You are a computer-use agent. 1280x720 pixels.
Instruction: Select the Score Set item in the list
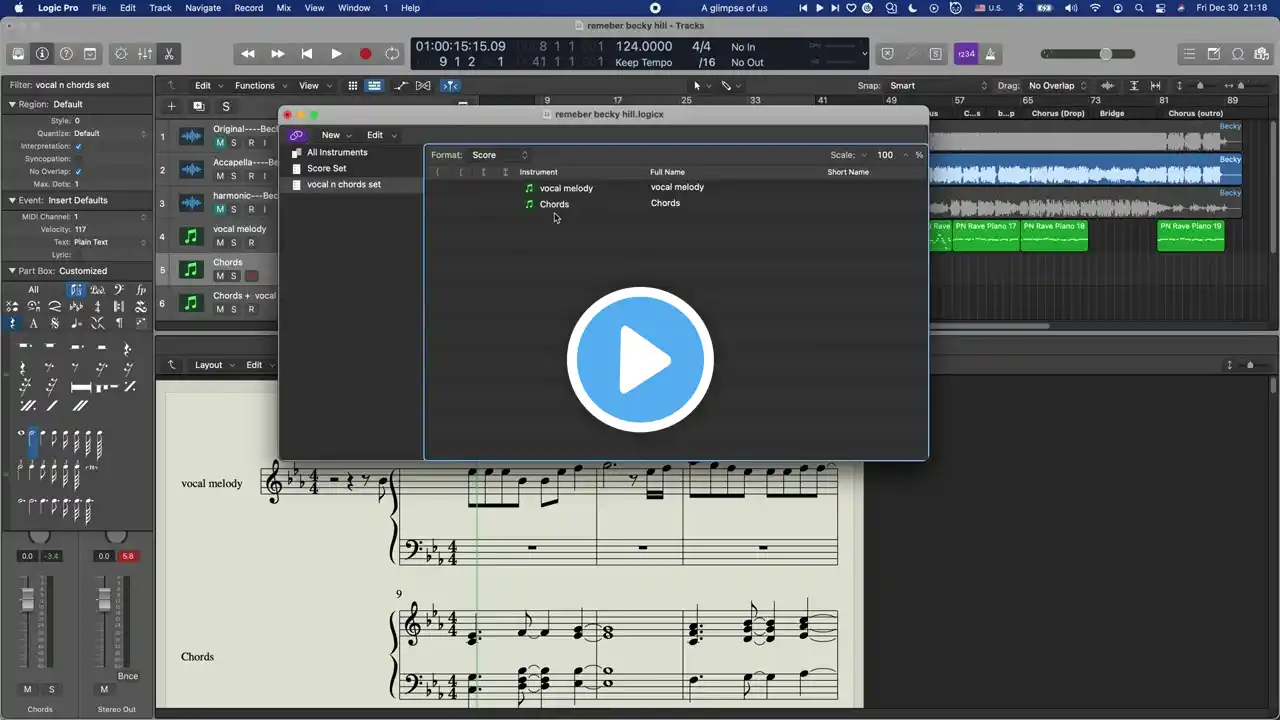coord(326,168)
